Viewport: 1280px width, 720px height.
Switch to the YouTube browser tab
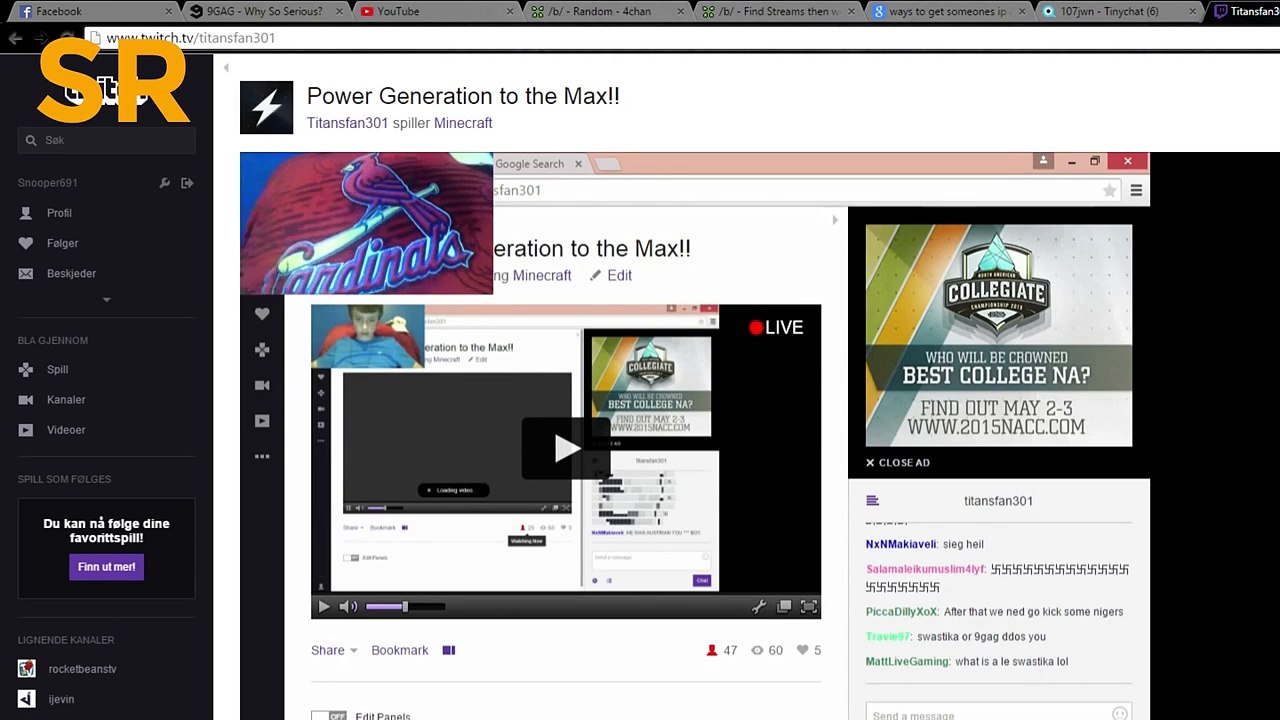point(437,11)
